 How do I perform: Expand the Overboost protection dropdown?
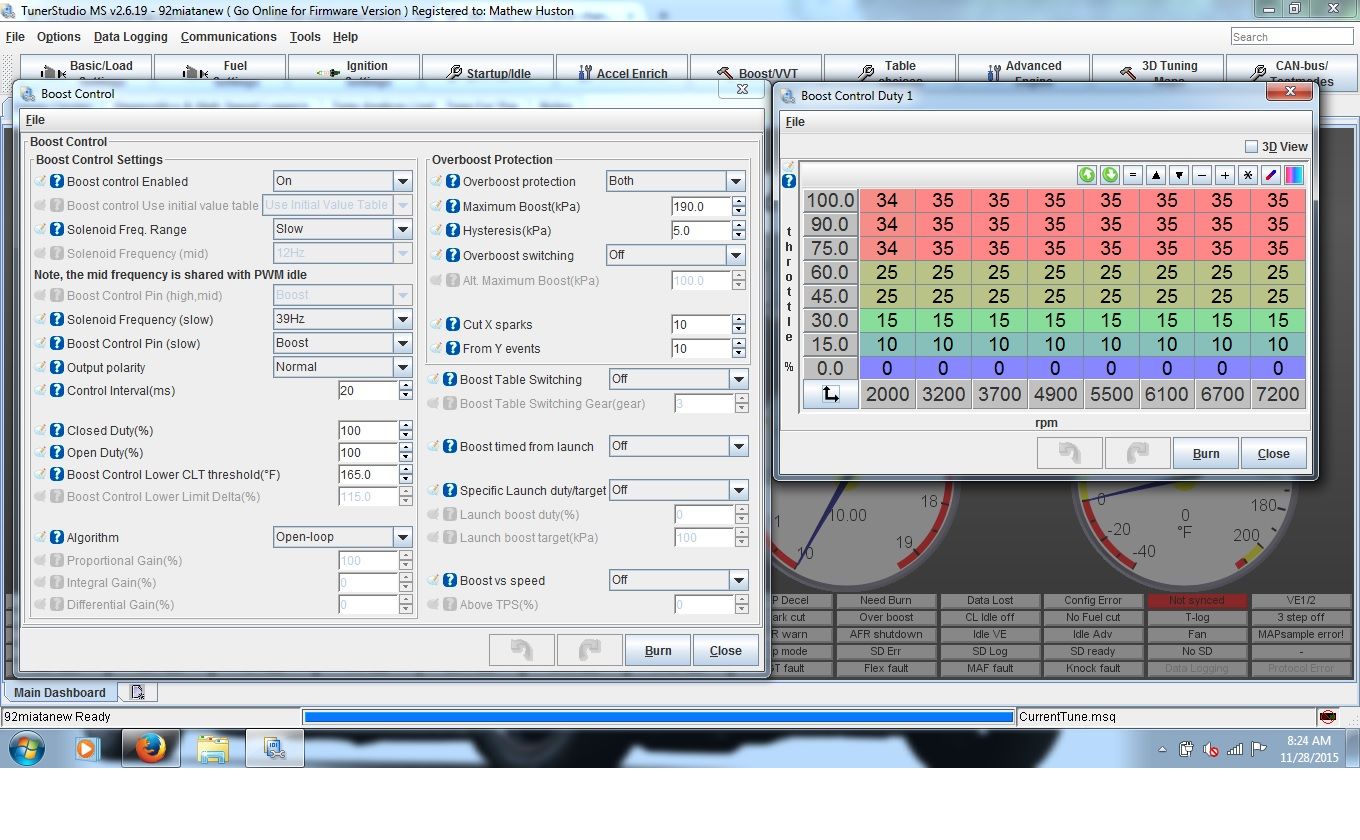point(736,182)
